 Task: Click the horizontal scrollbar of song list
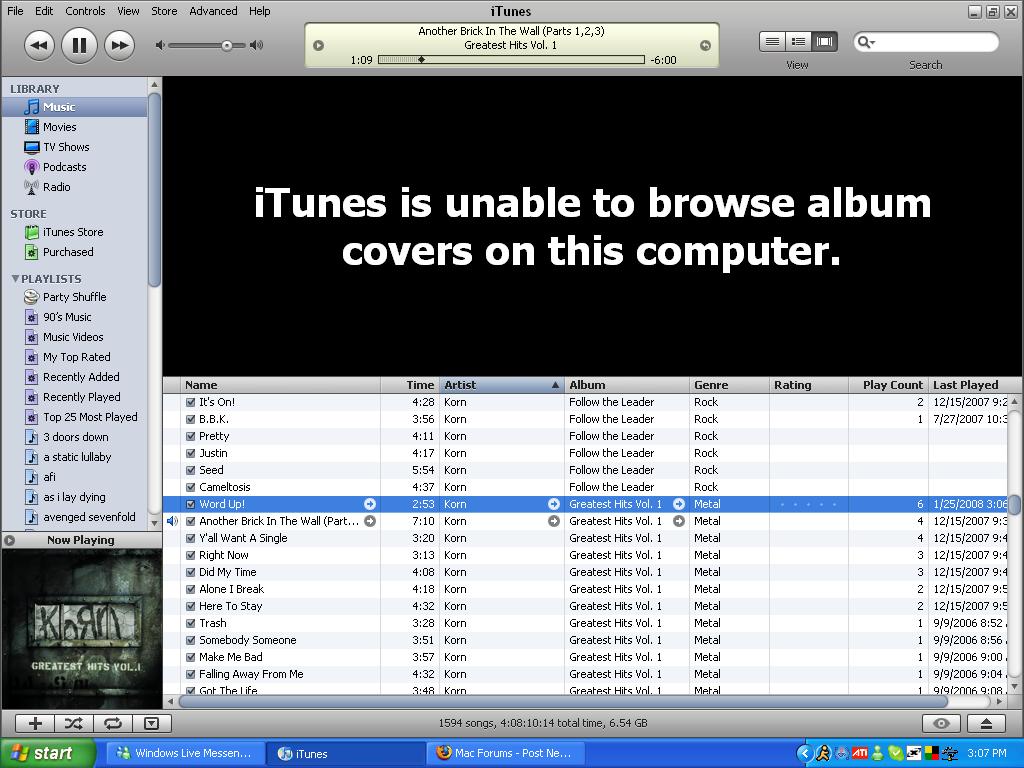563,701
